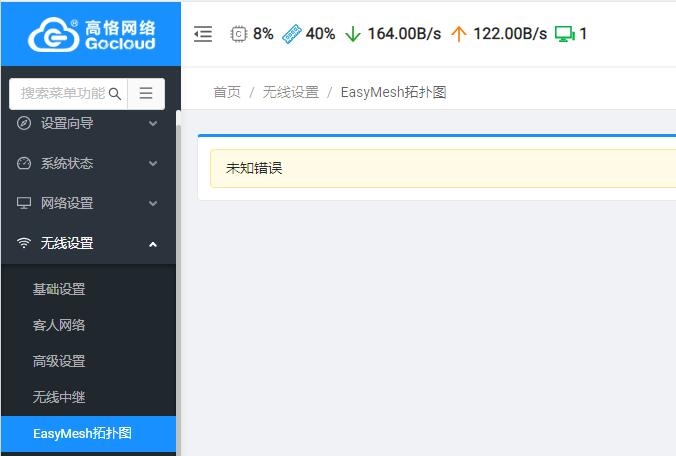
Task: Click the green download speed arrow
Action: coord(352,34)
